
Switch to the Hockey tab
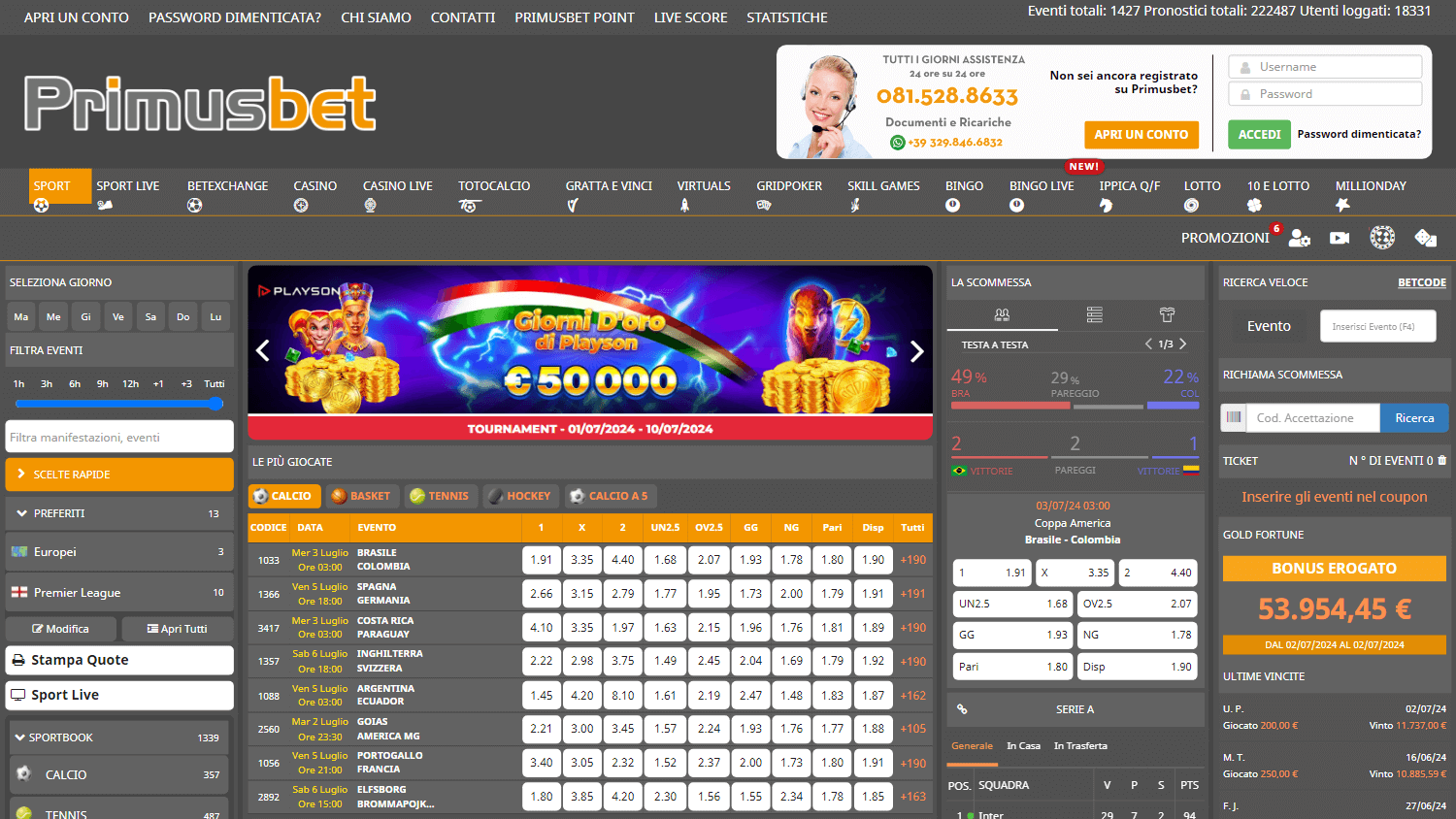[x=520, y=496]
